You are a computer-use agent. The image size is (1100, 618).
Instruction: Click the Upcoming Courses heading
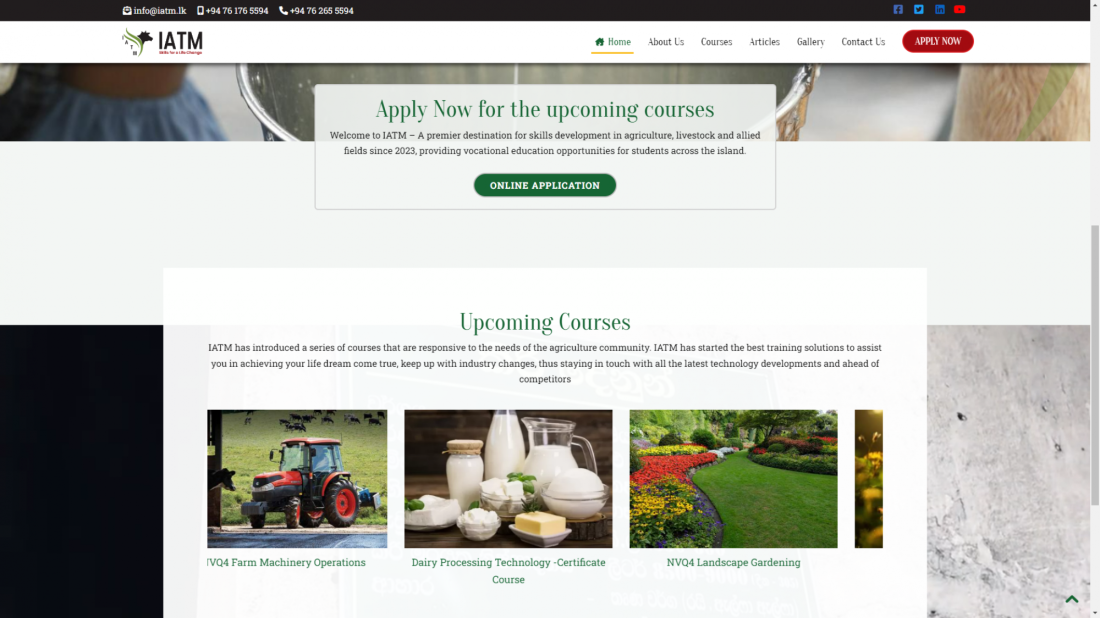point(545,322)
